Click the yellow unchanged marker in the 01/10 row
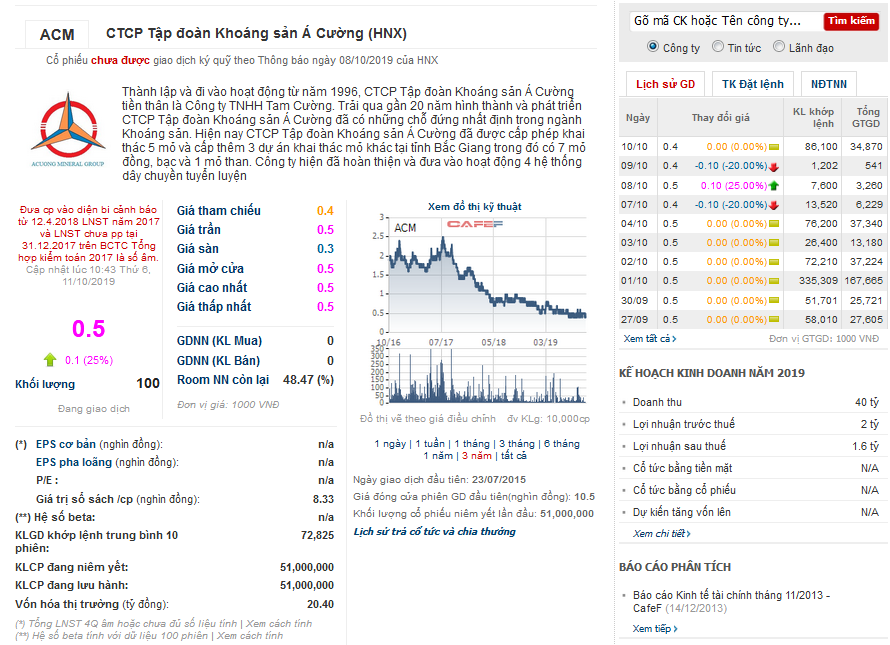The height and width of the screenshot is (645, 890). [774, 281]
